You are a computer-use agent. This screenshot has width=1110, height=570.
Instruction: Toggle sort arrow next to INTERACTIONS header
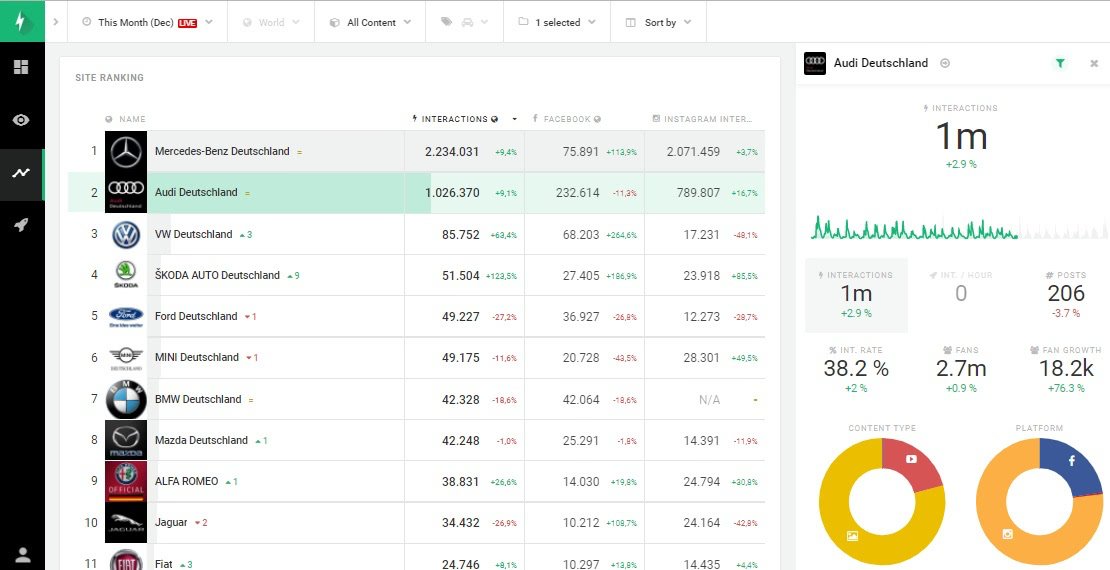tap(515, 119)
